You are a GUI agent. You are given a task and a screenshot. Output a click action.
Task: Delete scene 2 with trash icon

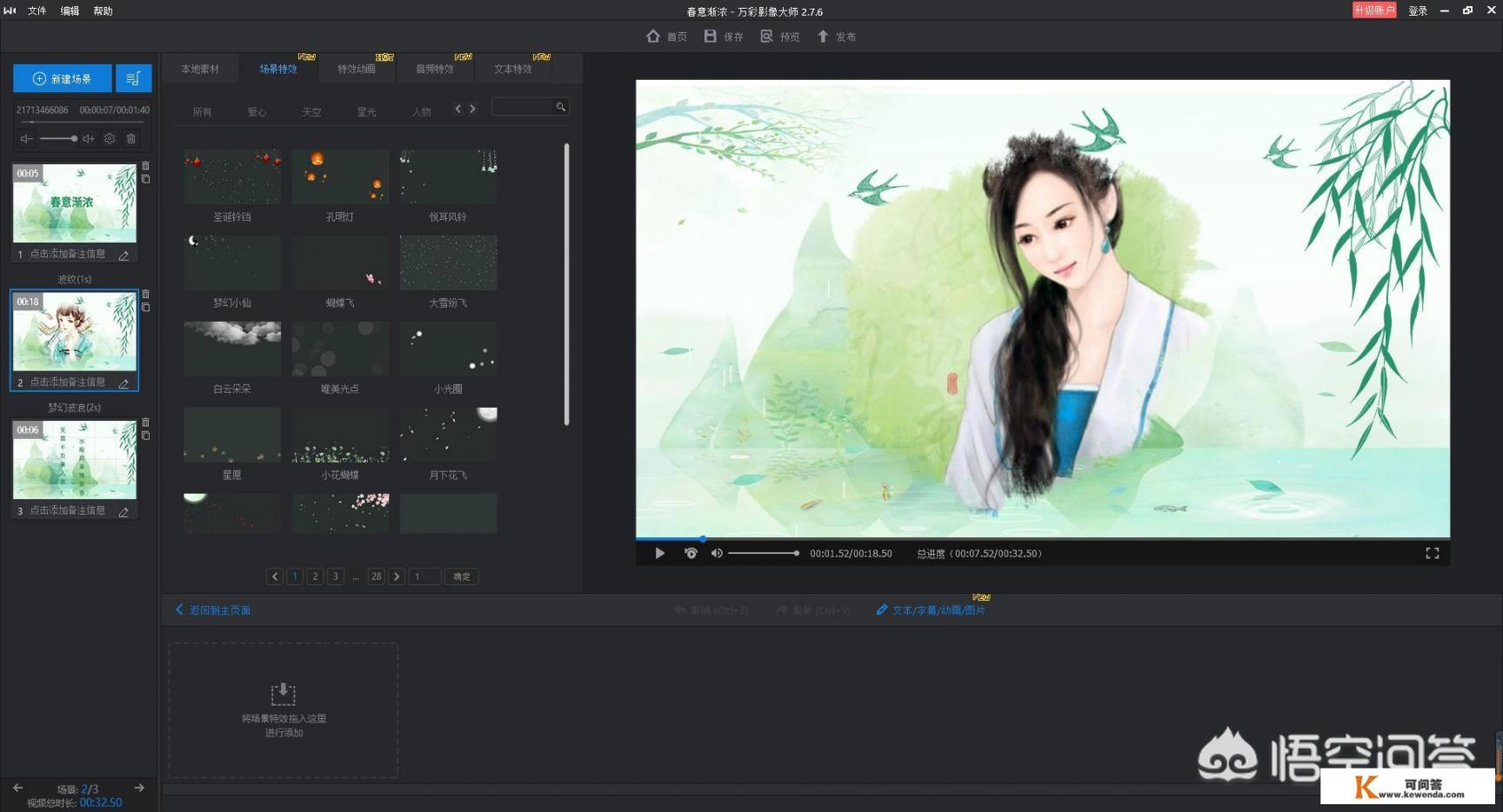click(145, 294)
